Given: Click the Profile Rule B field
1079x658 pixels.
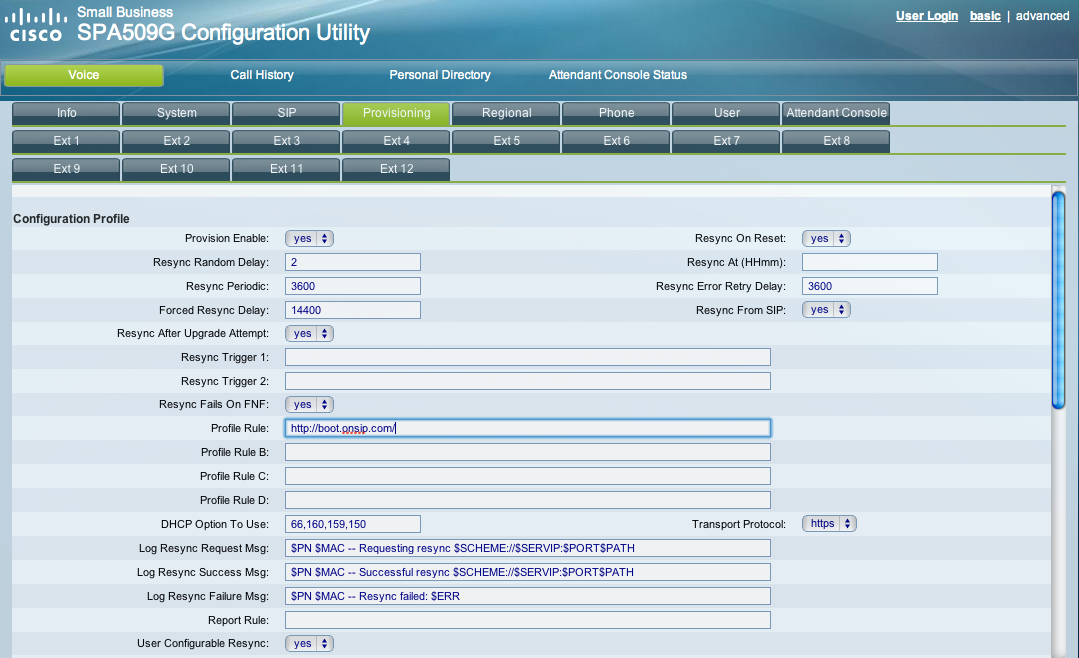Looking at the screenshot, I should 528,452.
